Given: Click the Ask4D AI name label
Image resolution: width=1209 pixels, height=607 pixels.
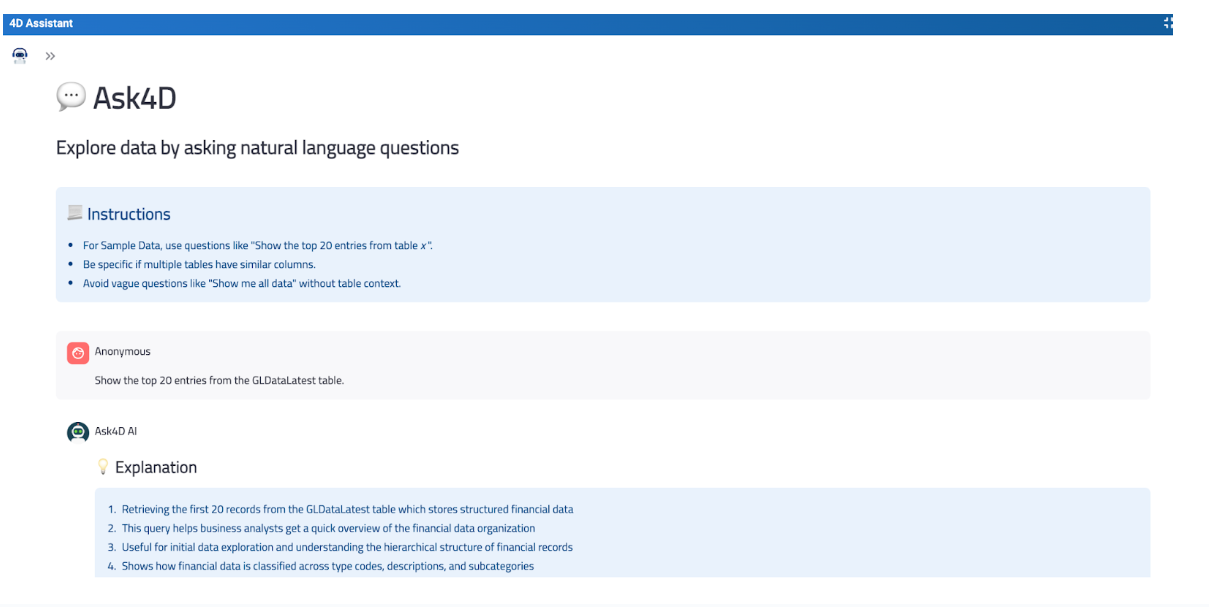Looking at the screenshot, I should [x=114, y=431].
